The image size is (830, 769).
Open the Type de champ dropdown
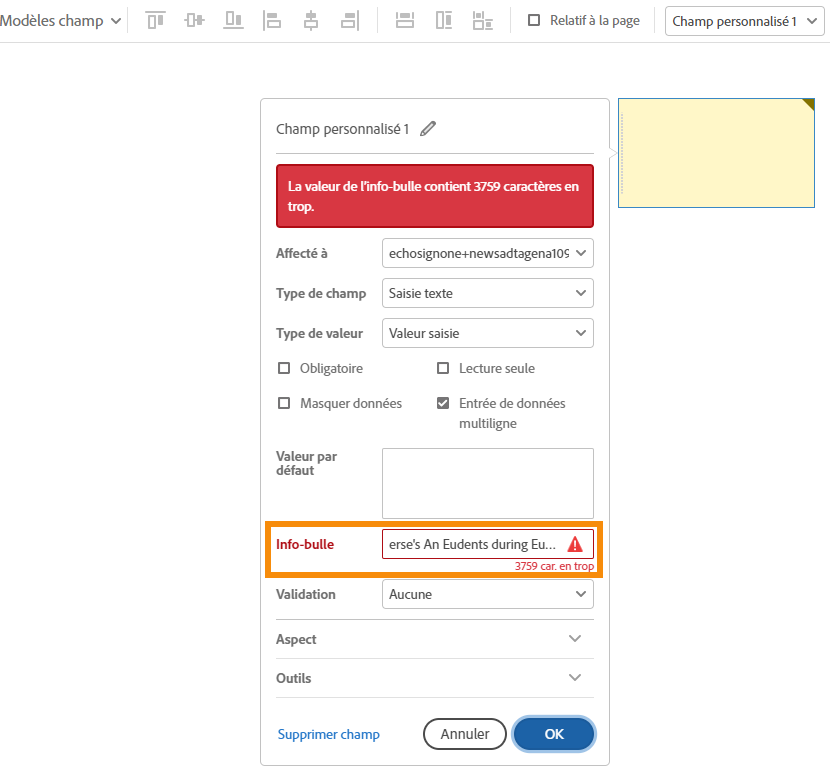pos(488,293)
